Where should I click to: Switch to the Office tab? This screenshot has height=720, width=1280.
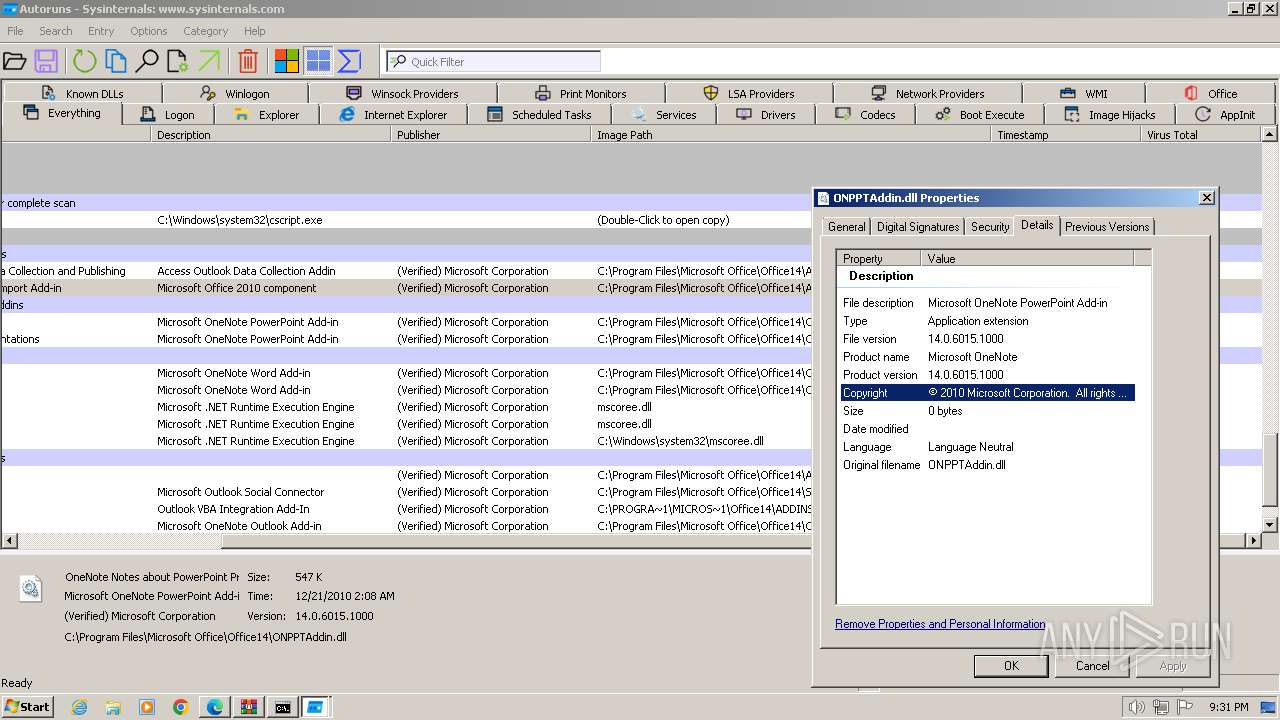[x=1211, y=93]
